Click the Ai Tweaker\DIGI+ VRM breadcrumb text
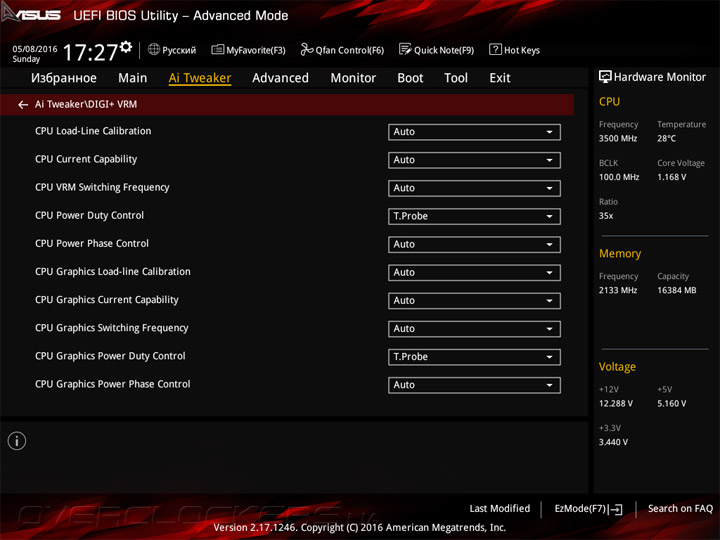This screenshot has height=540, width=720. click(86, 104)
